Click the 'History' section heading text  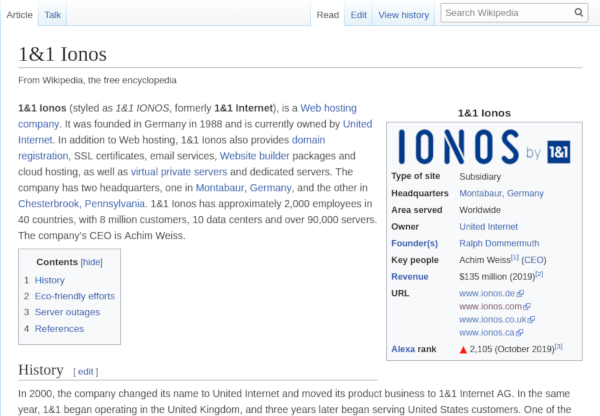(x=41, y=370)
